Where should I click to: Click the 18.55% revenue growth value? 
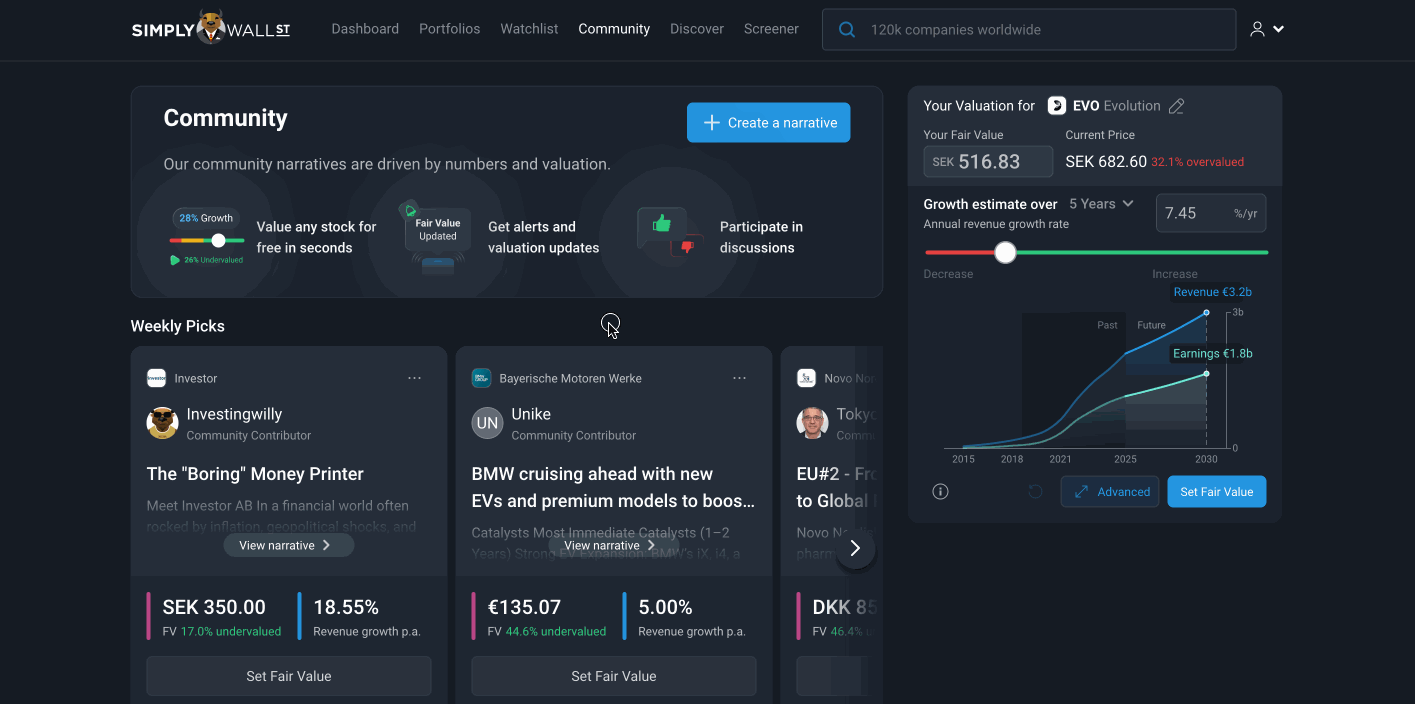[346, 607]
